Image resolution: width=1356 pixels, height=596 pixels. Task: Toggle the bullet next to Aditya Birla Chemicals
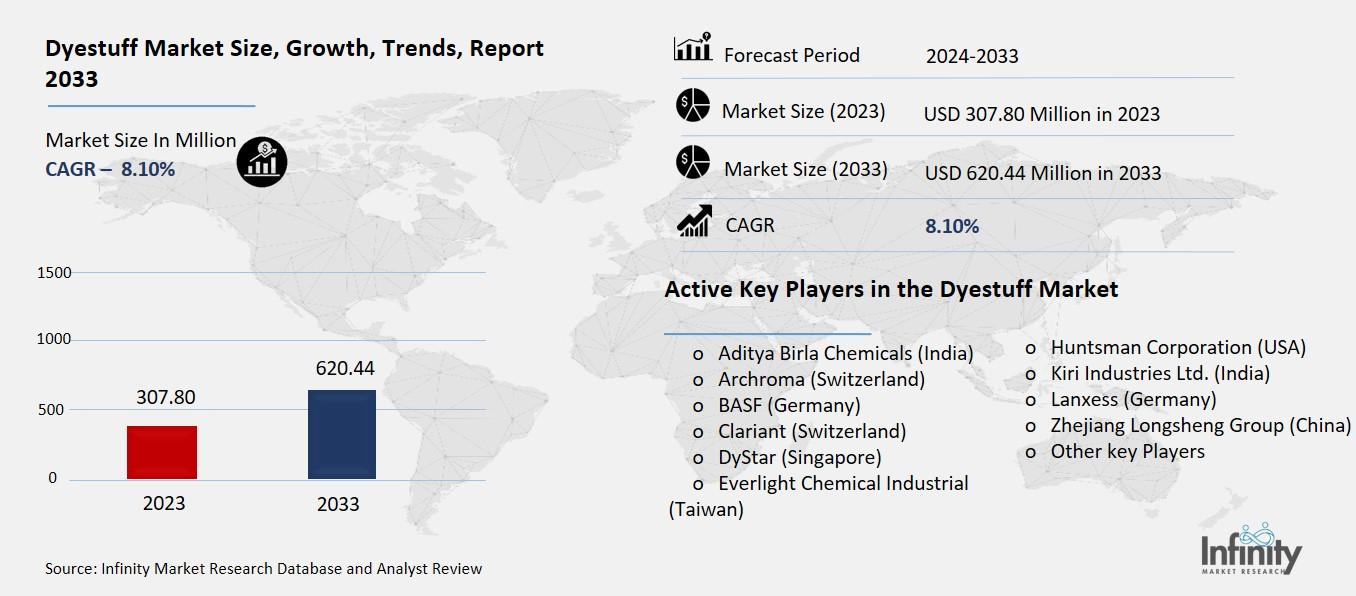tap(697, 353)
